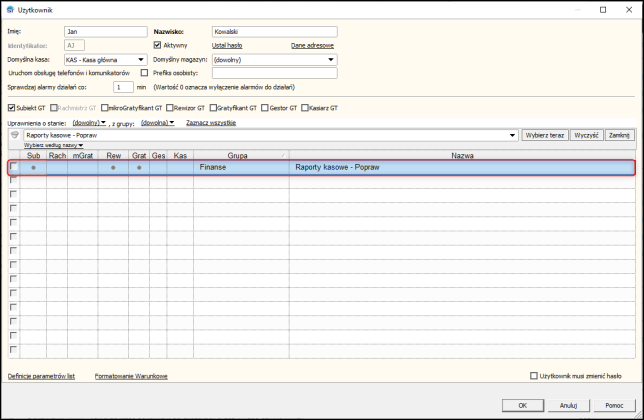Image resolution: width=644 pixels, height=420 pixels.
Task: Click the Grat column header
Action: point(139,156)
